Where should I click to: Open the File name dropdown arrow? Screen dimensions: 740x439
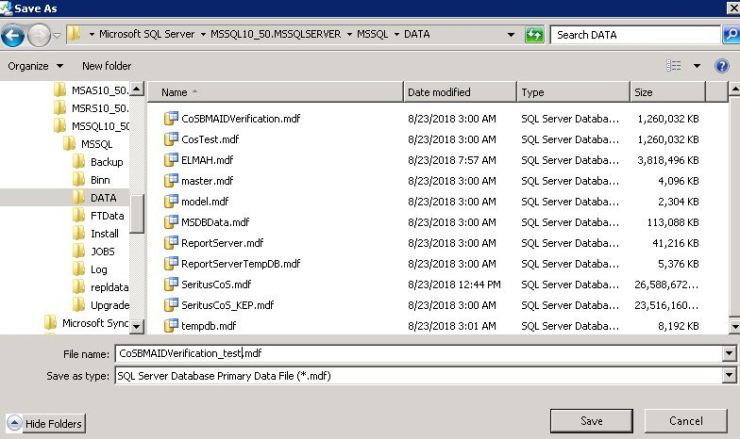(729, 353)
